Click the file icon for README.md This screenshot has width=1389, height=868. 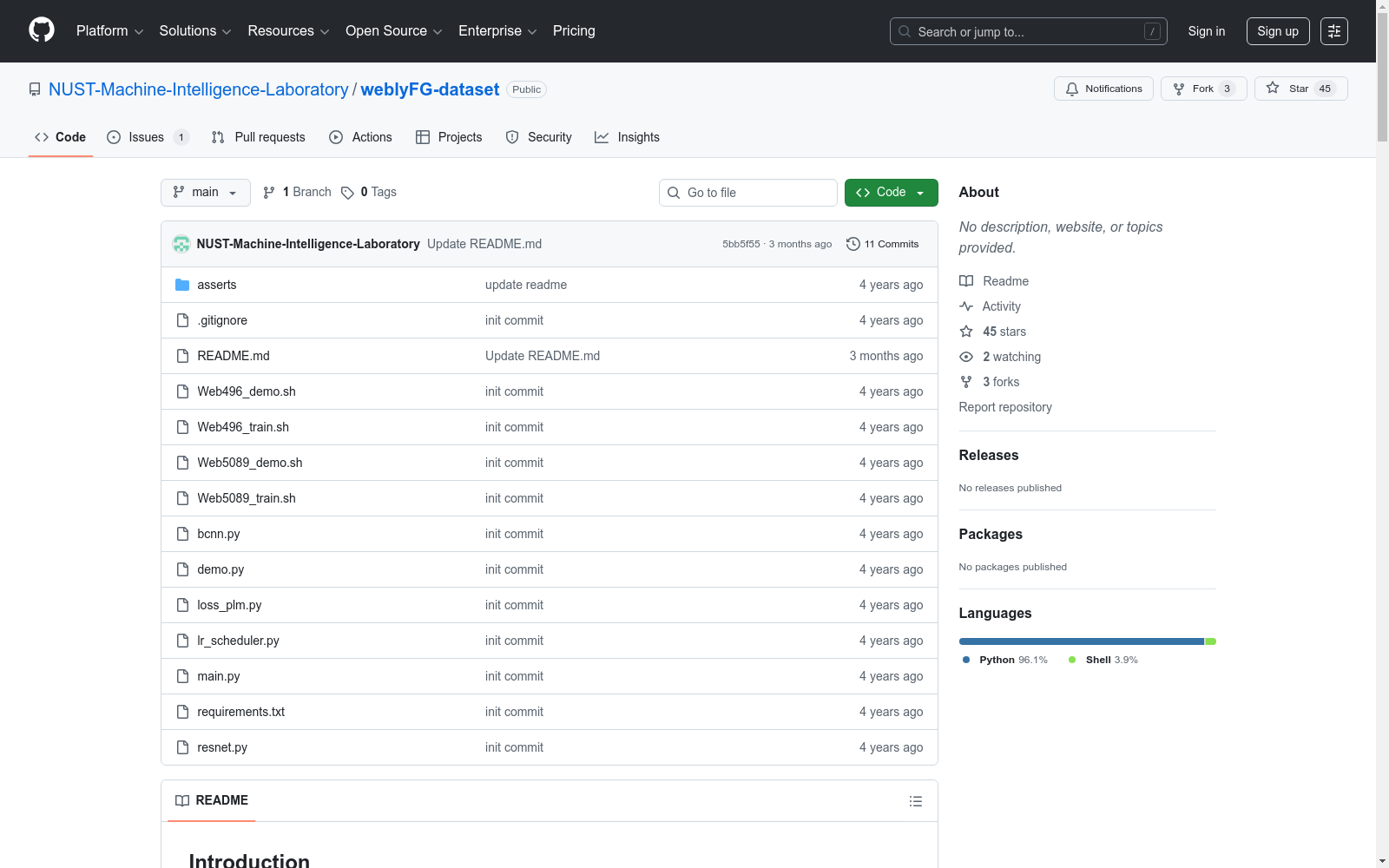182,356
